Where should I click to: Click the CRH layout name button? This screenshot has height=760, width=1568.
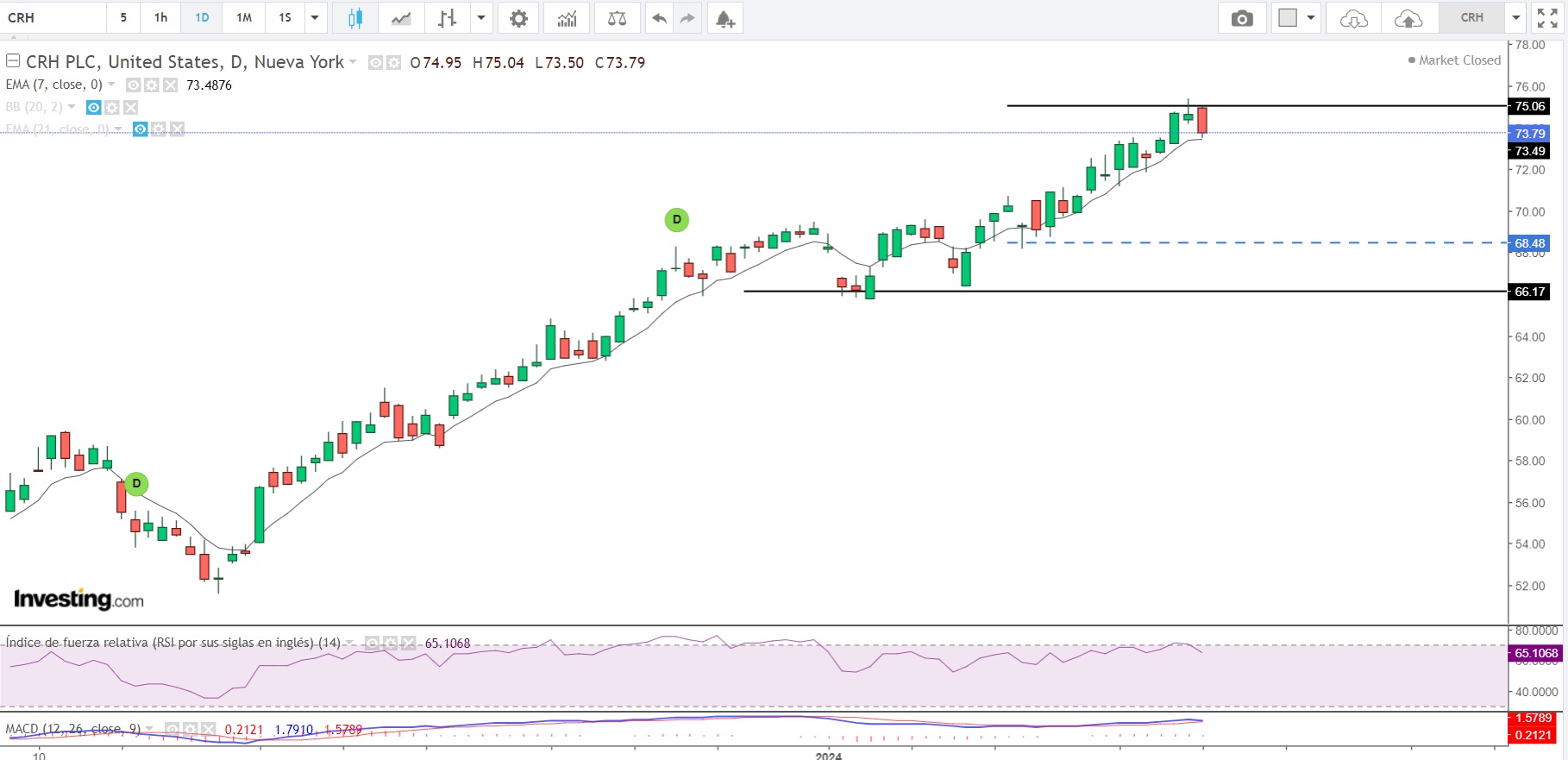pos(1472,18)
